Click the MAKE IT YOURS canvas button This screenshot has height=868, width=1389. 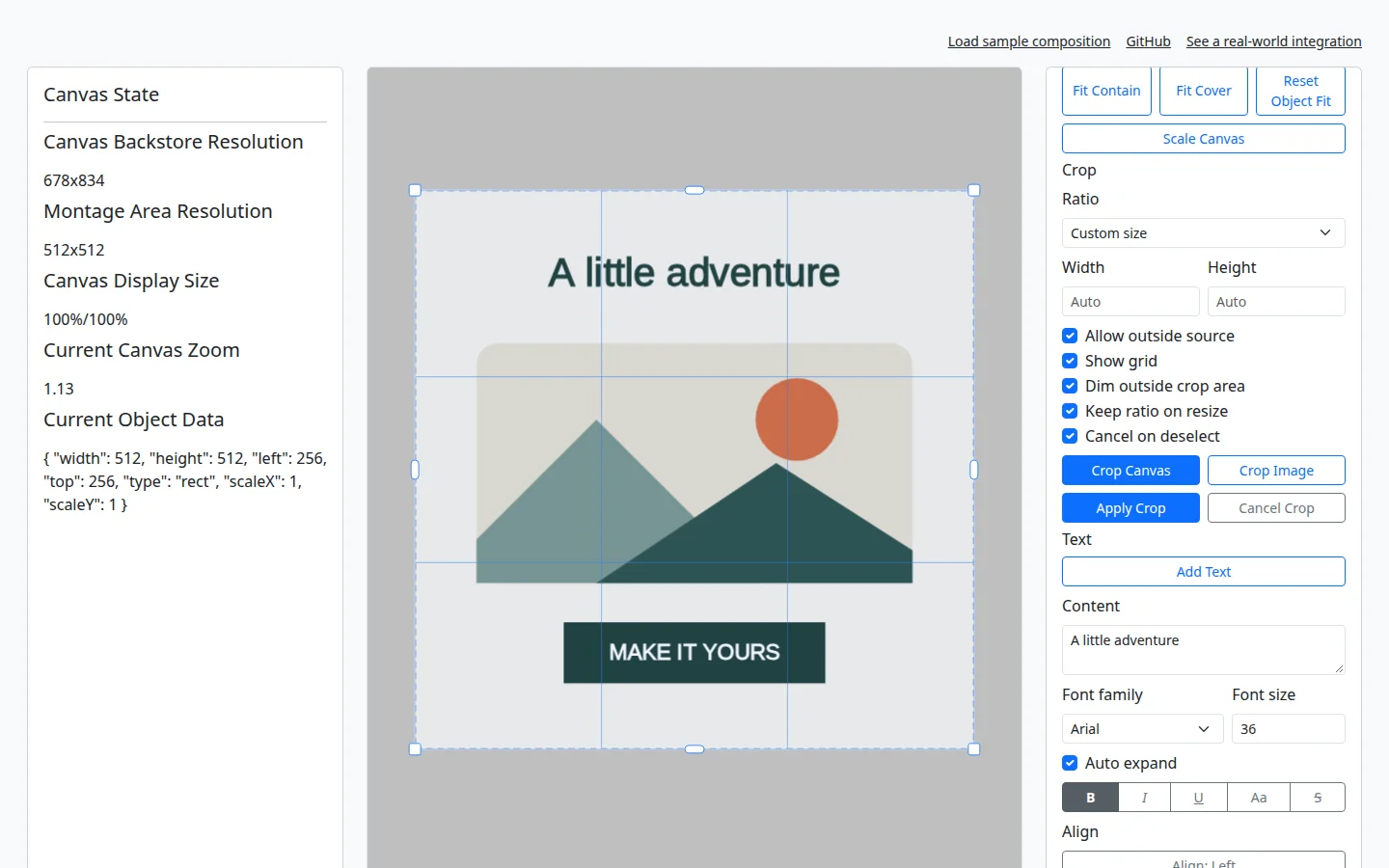point(694,653)
